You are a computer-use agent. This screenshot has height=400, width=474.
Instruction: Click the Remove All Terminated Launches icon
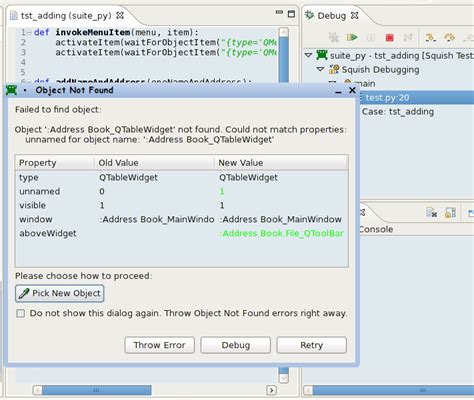333,37
